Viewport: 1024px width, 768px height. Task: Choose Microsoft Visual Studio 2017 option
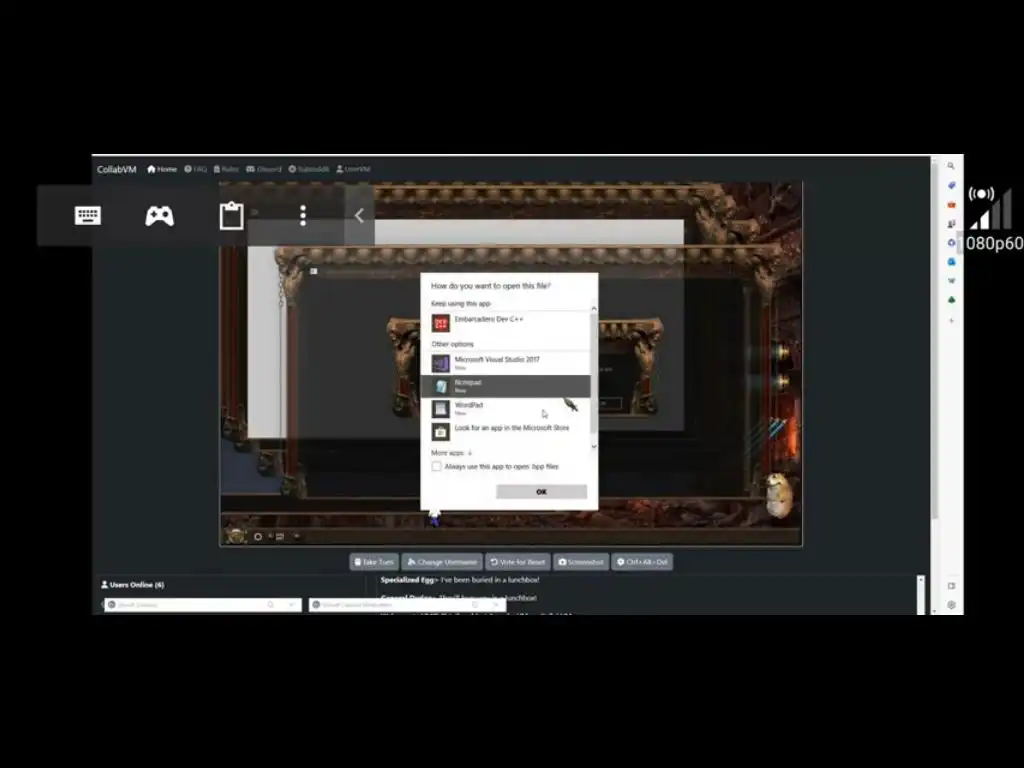tap(505, 363)
